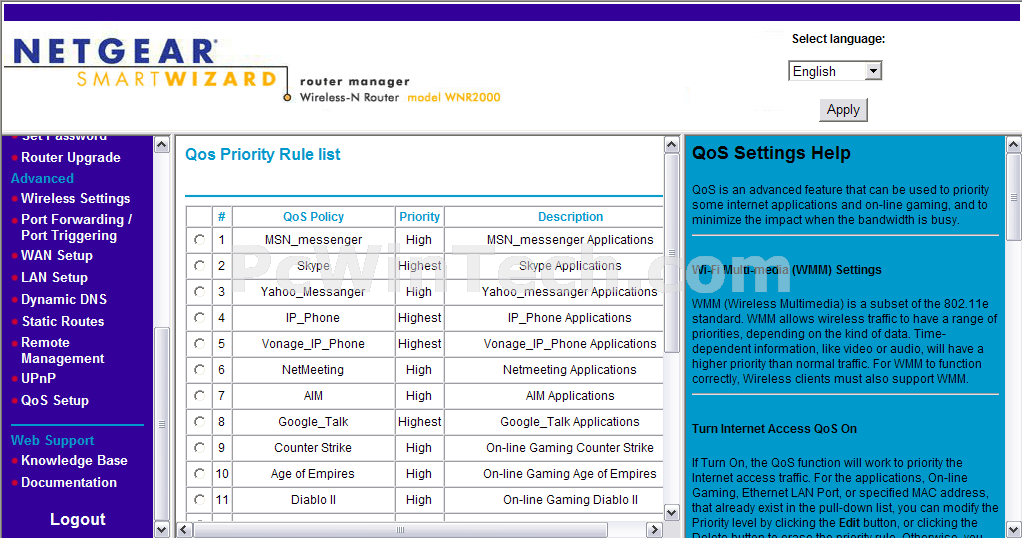Select radio button for Google_Talk rule
The width and height of the screenshot is (1022, 538).
199,422
